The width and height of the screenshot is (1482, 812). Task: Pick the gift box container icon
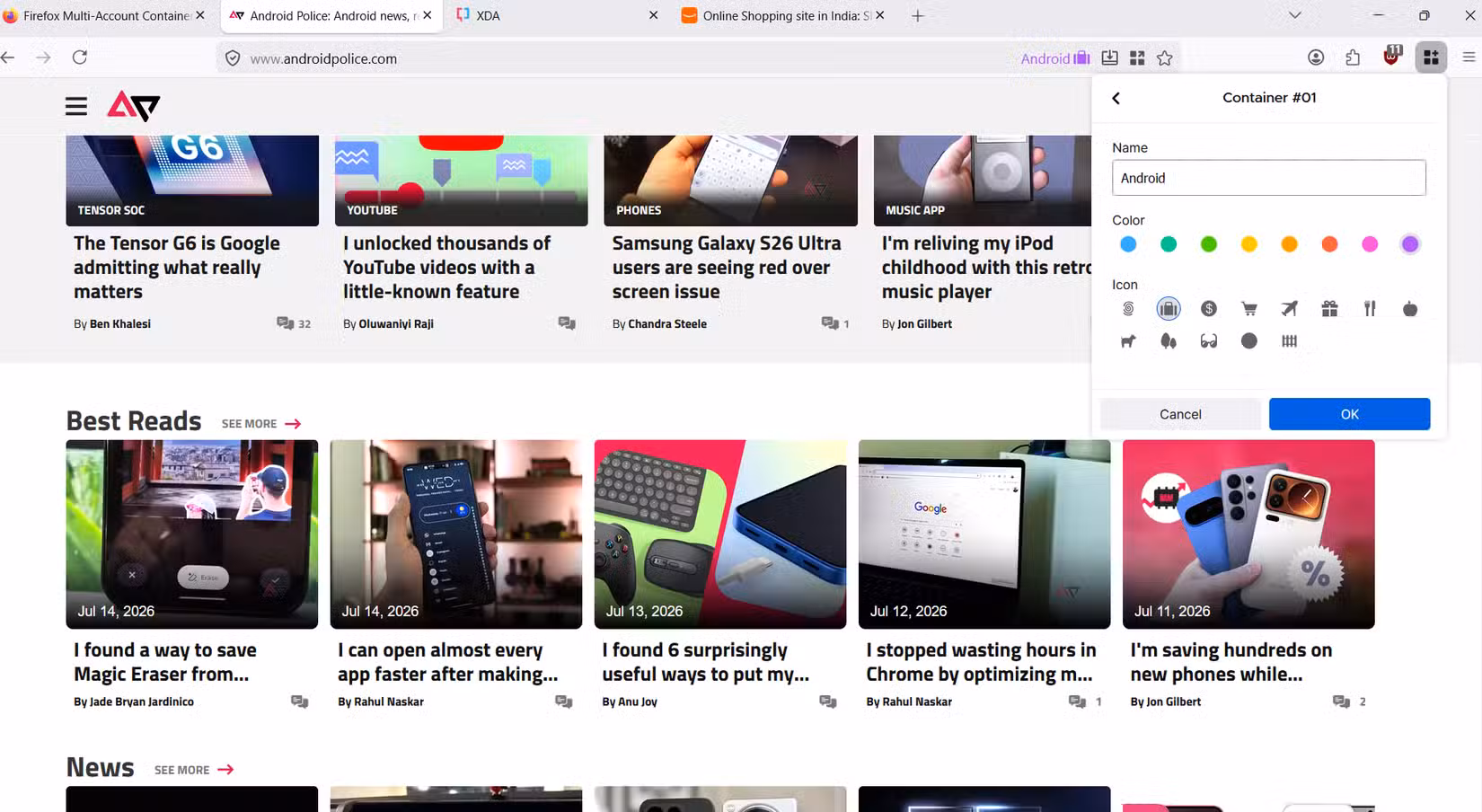tap(1329, 309)
